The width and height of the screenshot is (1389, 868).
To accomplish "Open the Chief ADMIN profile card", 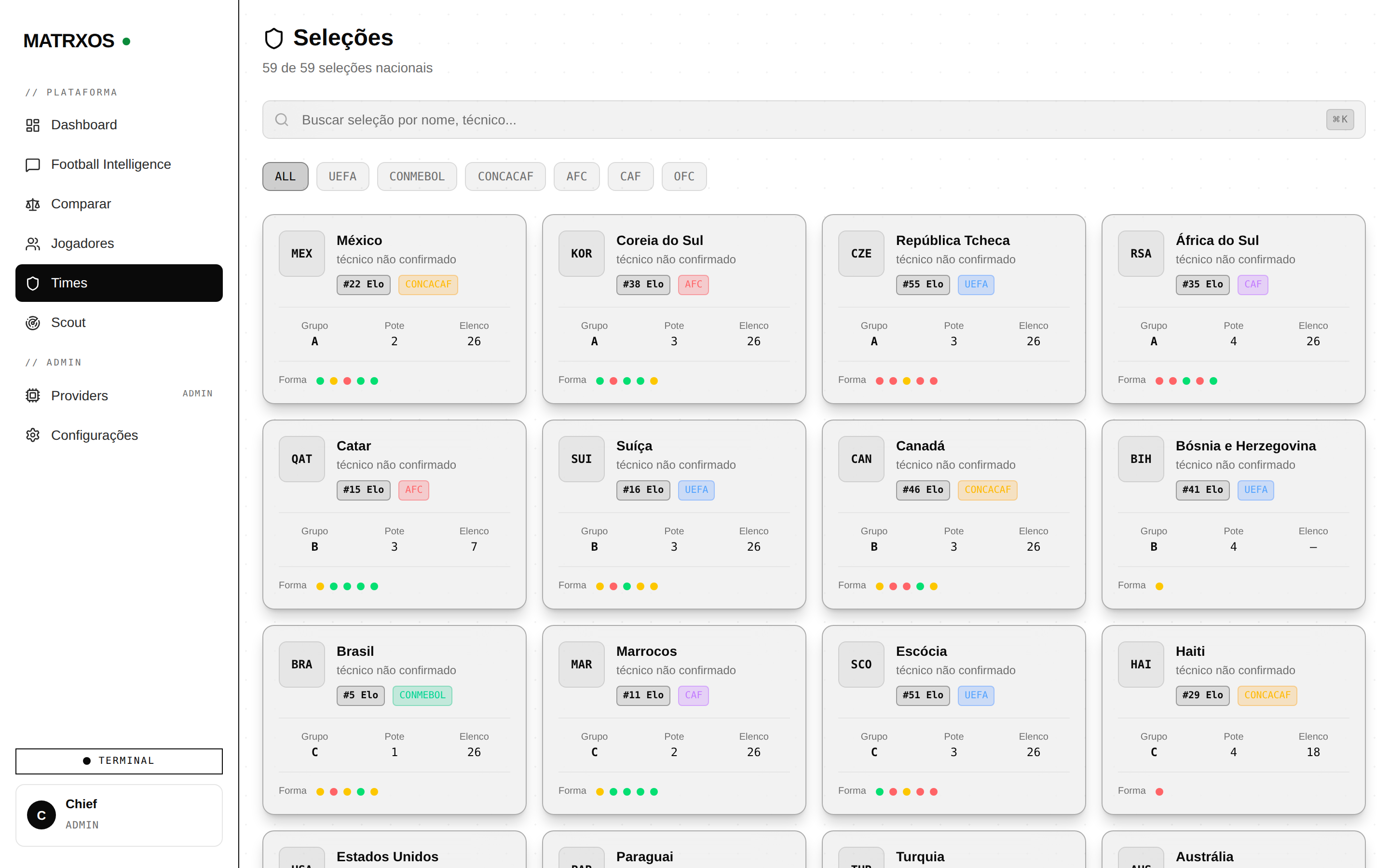I will click(x=119, y=815).
